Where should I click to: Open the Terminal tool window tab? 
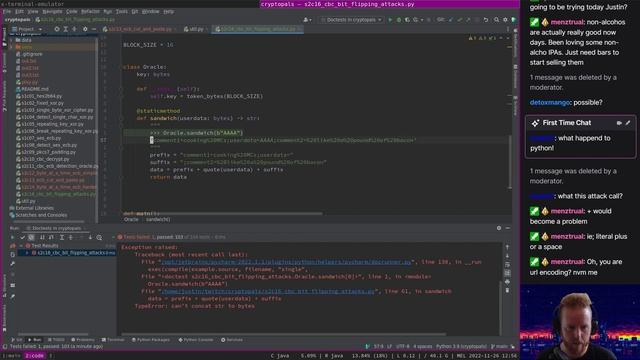113,340
